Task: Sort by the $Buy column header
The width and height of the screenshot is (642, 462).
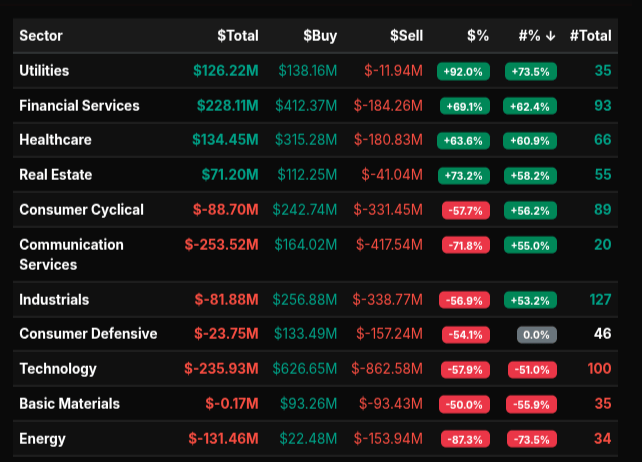Action: 320,36
